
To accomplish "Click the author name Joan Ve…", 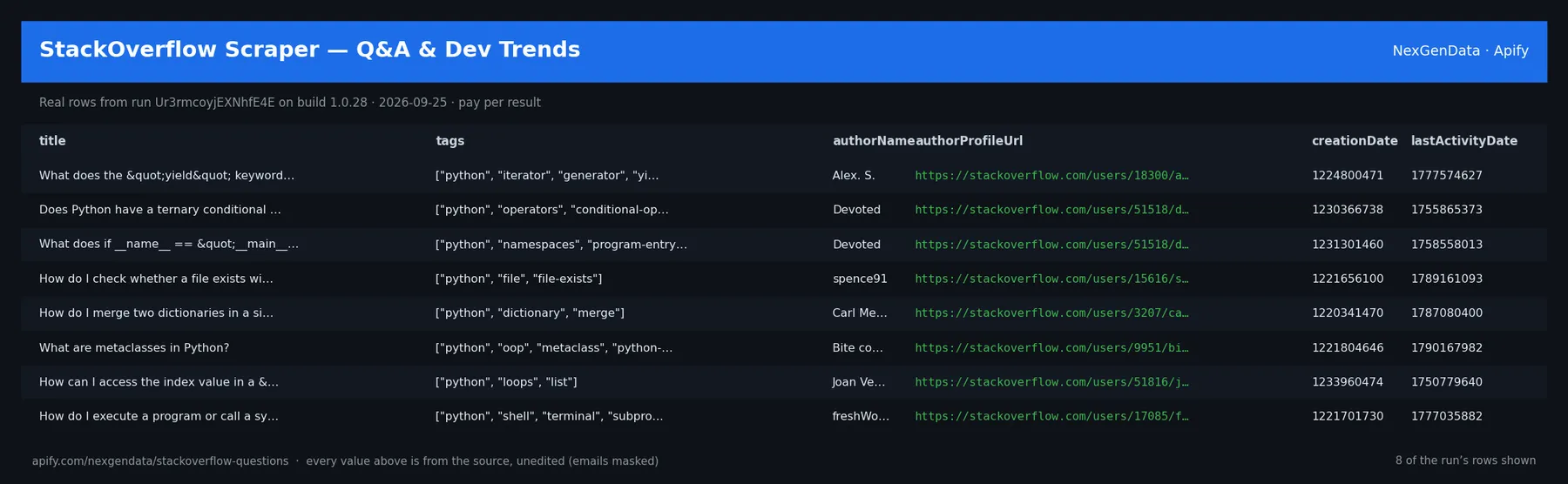I will pyautogui.click(x=858, y=382).
